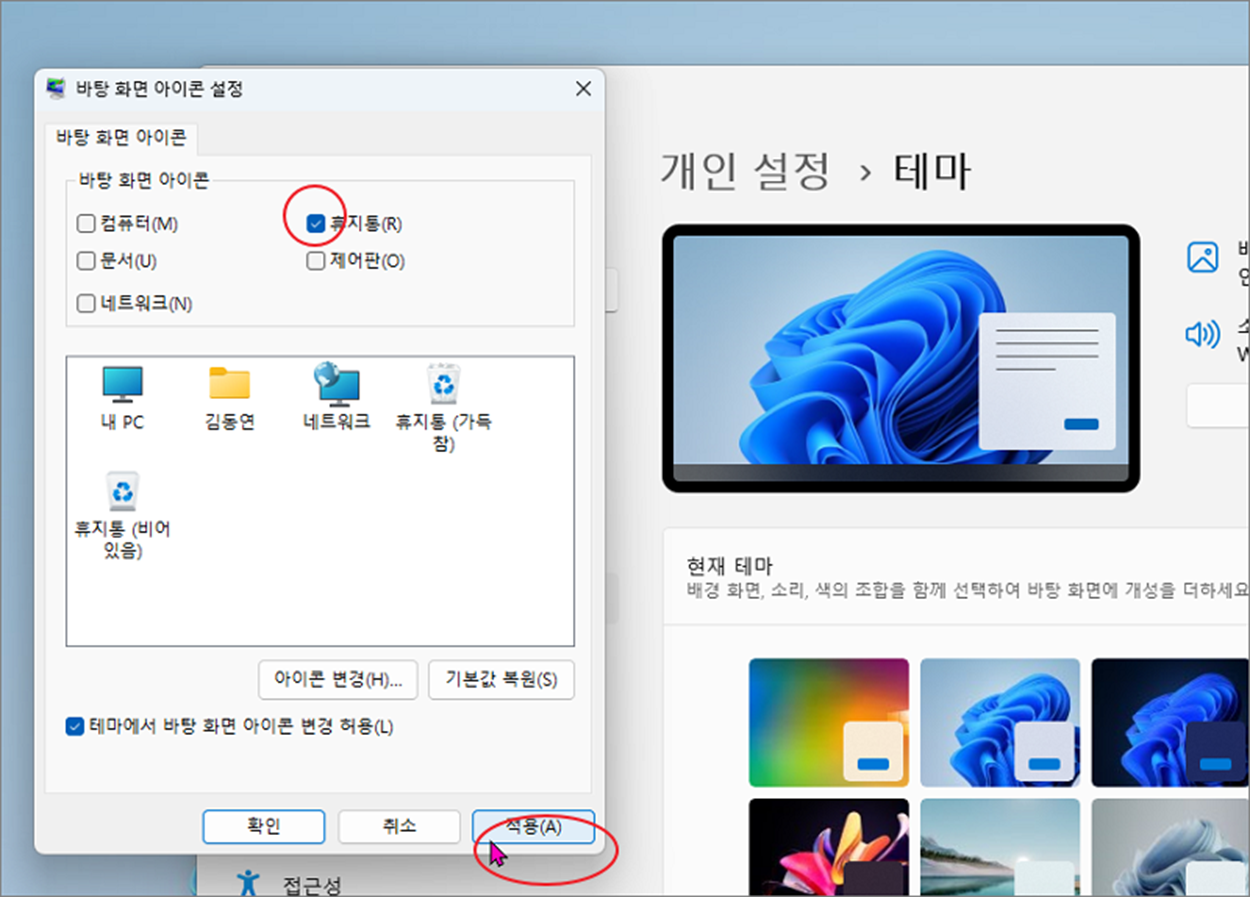Viewport: 1250px width, 897px height.
Task: Select the 휴지통 (가득 참) icon
Action: pyautogui.click(x=443, y=407)
